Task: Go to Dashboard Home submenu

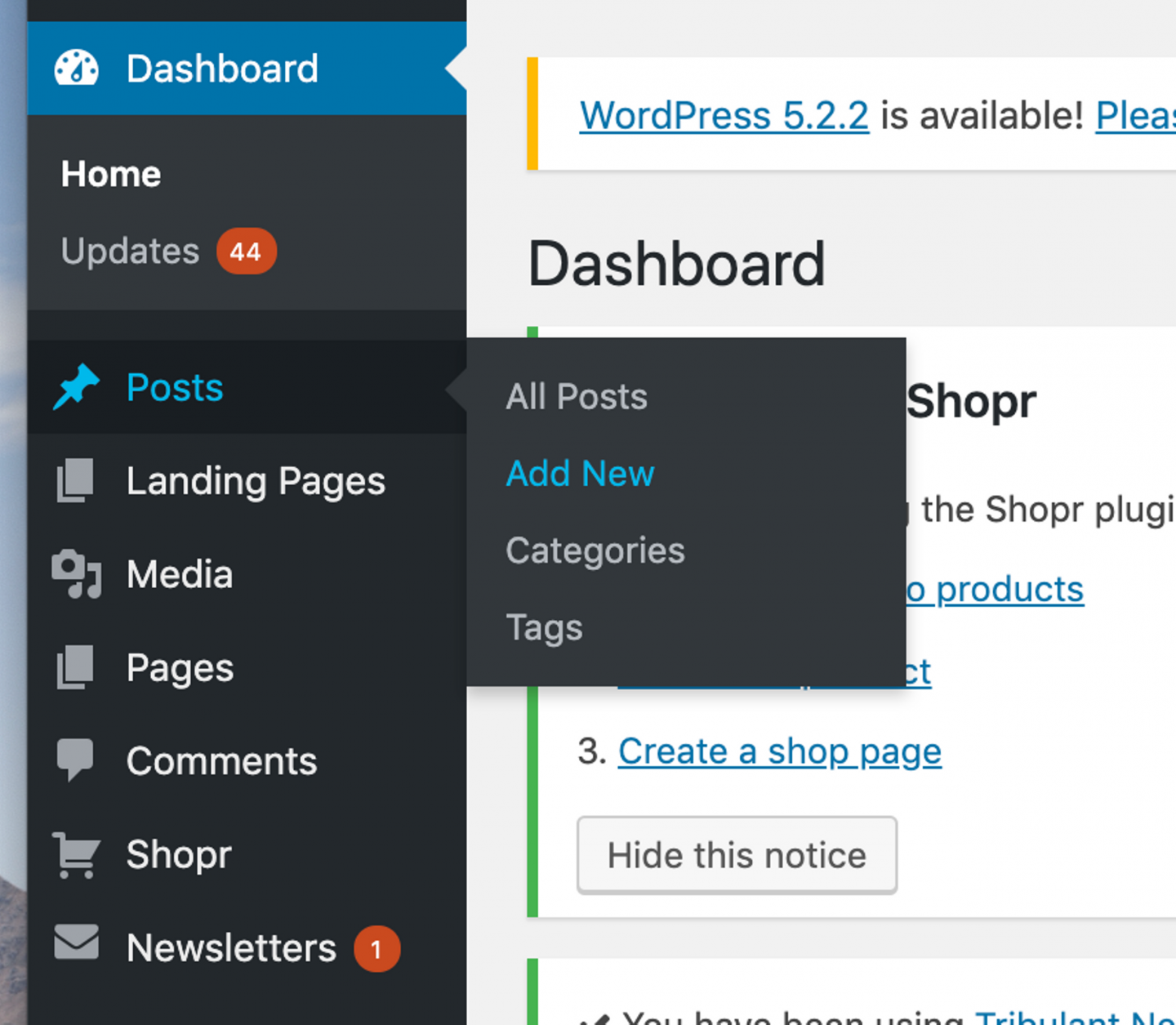Action: point(111,174)
